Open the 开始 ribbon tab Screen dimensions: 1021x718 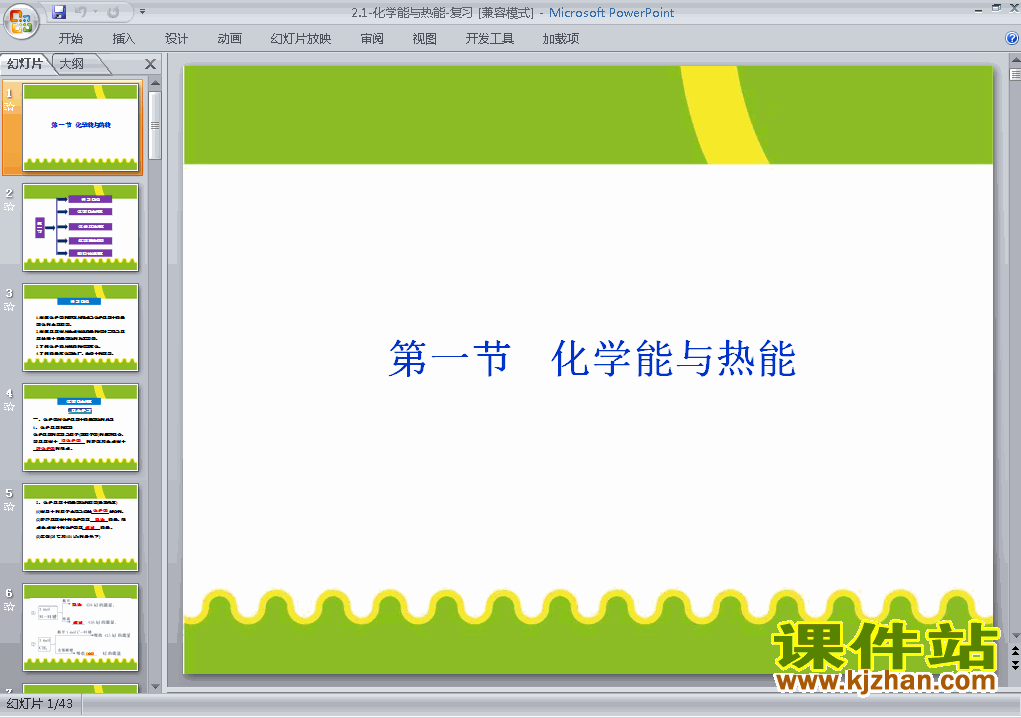[x=70, y=38]
